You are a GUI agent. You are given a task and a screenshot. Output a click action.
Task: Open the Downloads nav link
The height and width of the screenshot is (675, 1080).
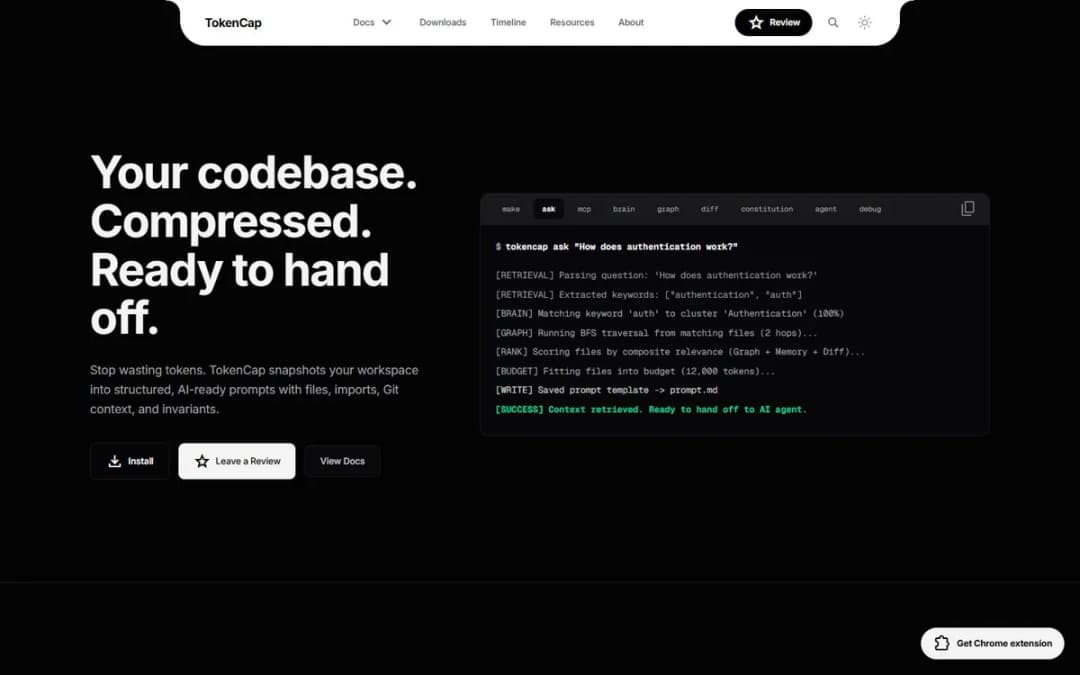coord(443,22)
